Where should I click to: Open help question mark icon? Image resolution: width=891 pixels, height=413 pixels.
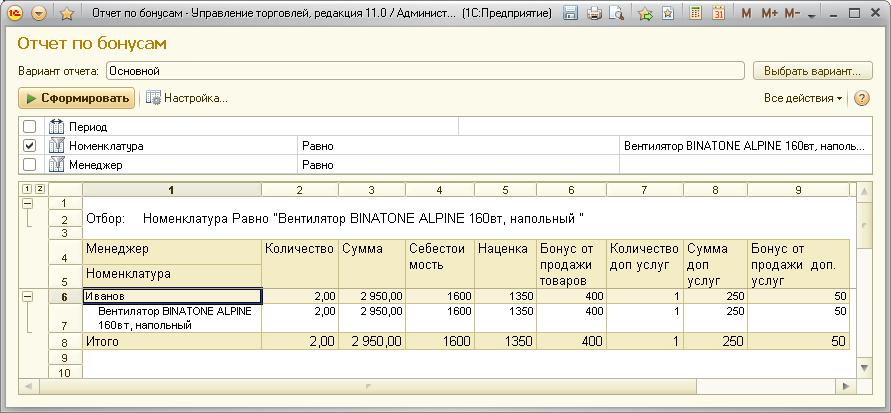861,98
